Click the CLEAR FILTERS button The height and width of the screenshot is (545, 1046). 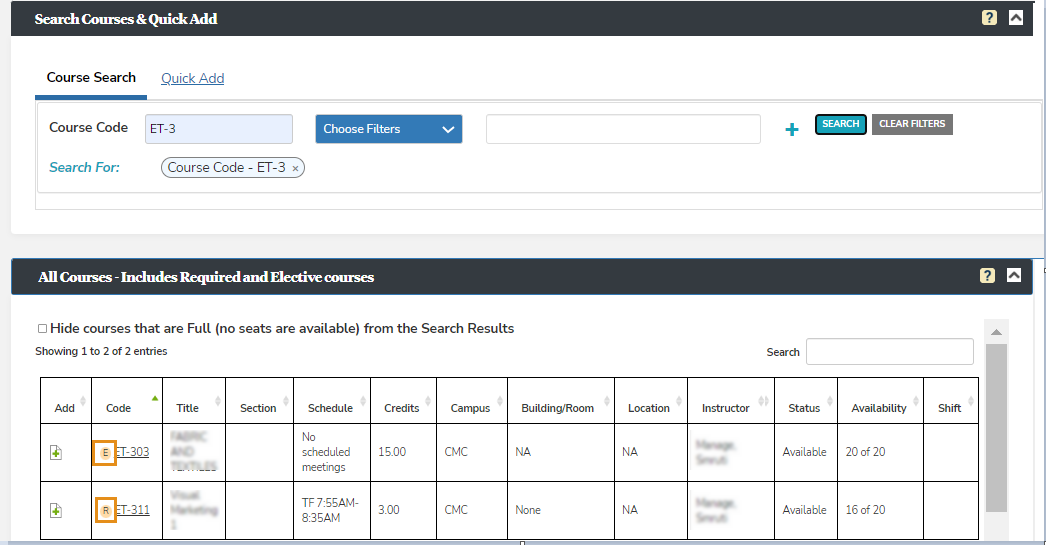point(912,124)
